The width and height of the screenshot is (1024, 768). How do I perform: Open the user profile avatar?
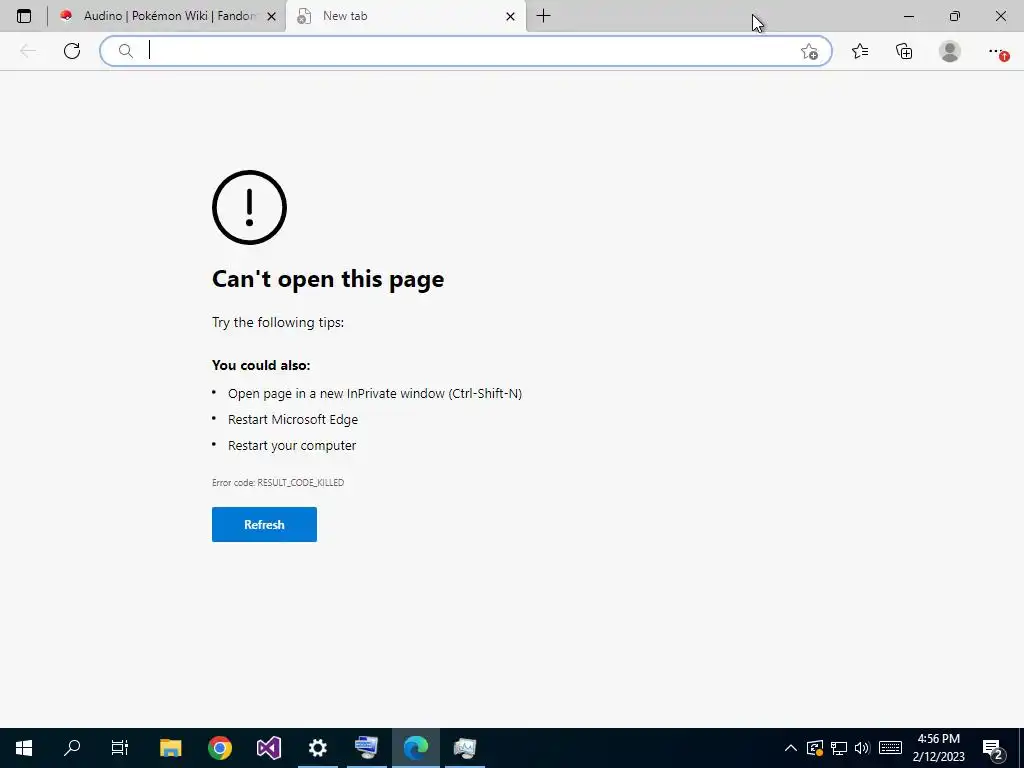pos(950,51)
